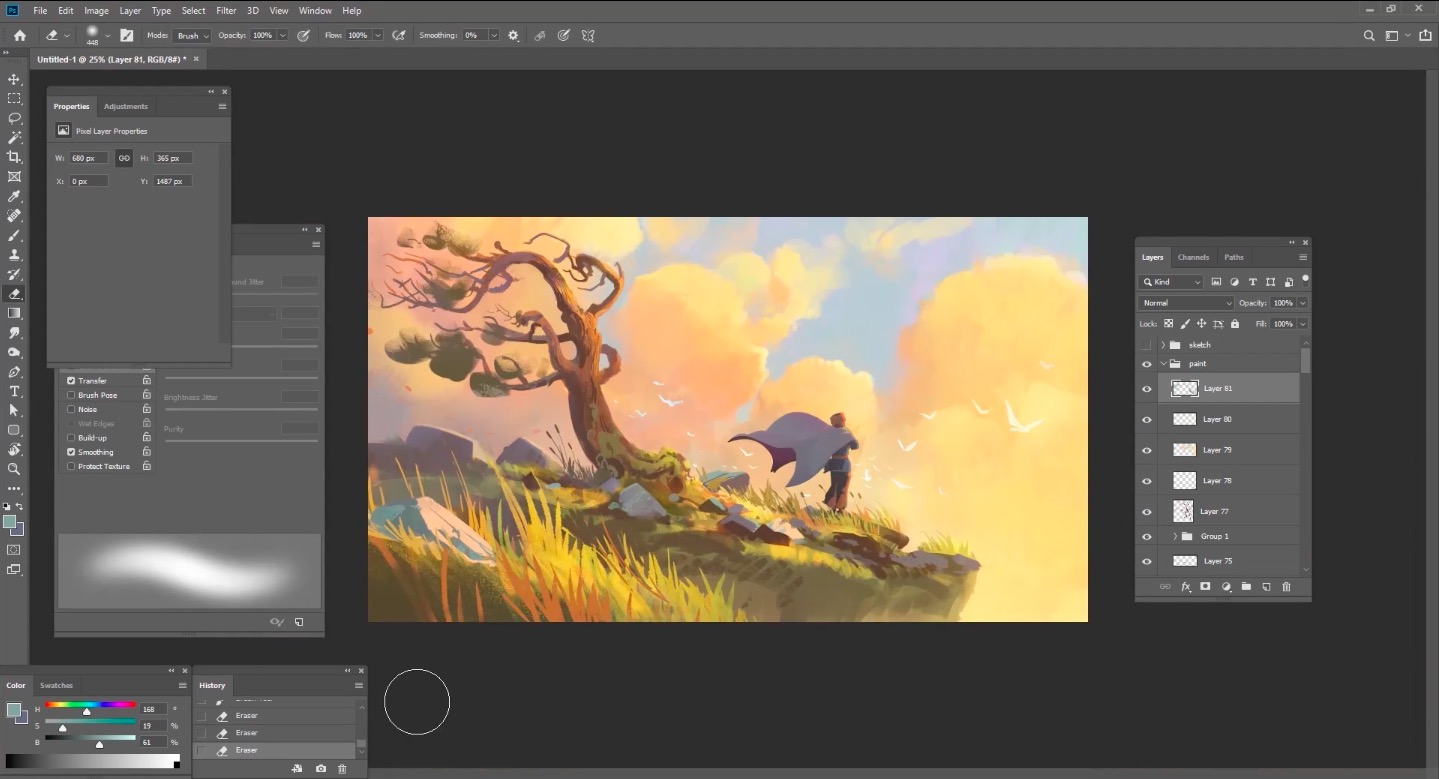
Task: Select the Magic Wand tool
Action: pos(14,137)
